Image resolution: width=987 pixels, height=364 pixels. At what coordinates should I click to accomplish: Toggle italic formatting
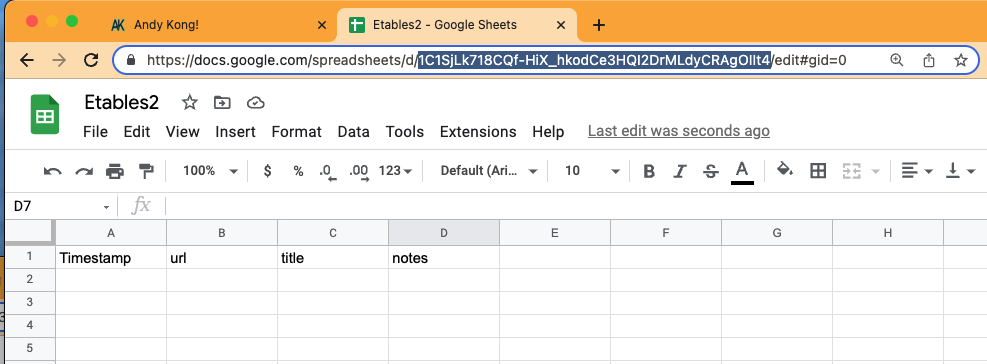(x=679, y=171)
